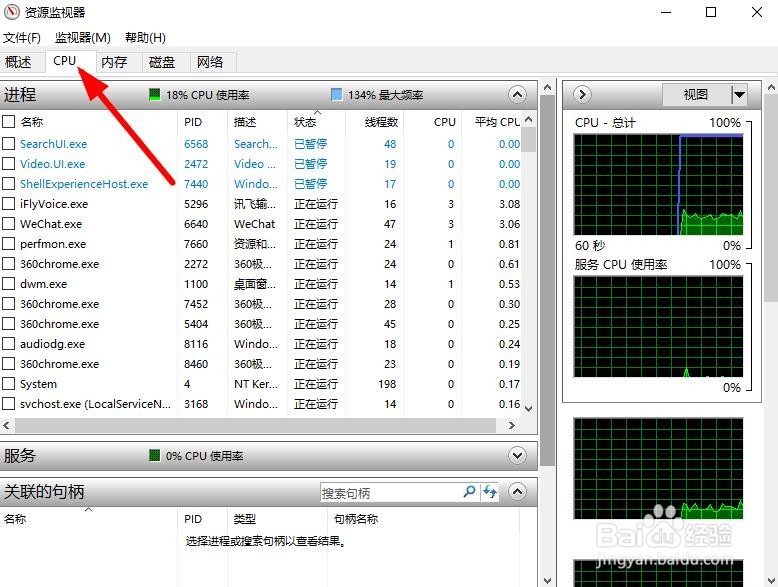Maximize the Resource Monitor window
Viewport: 778px width, 587px height.
[711, 12]
